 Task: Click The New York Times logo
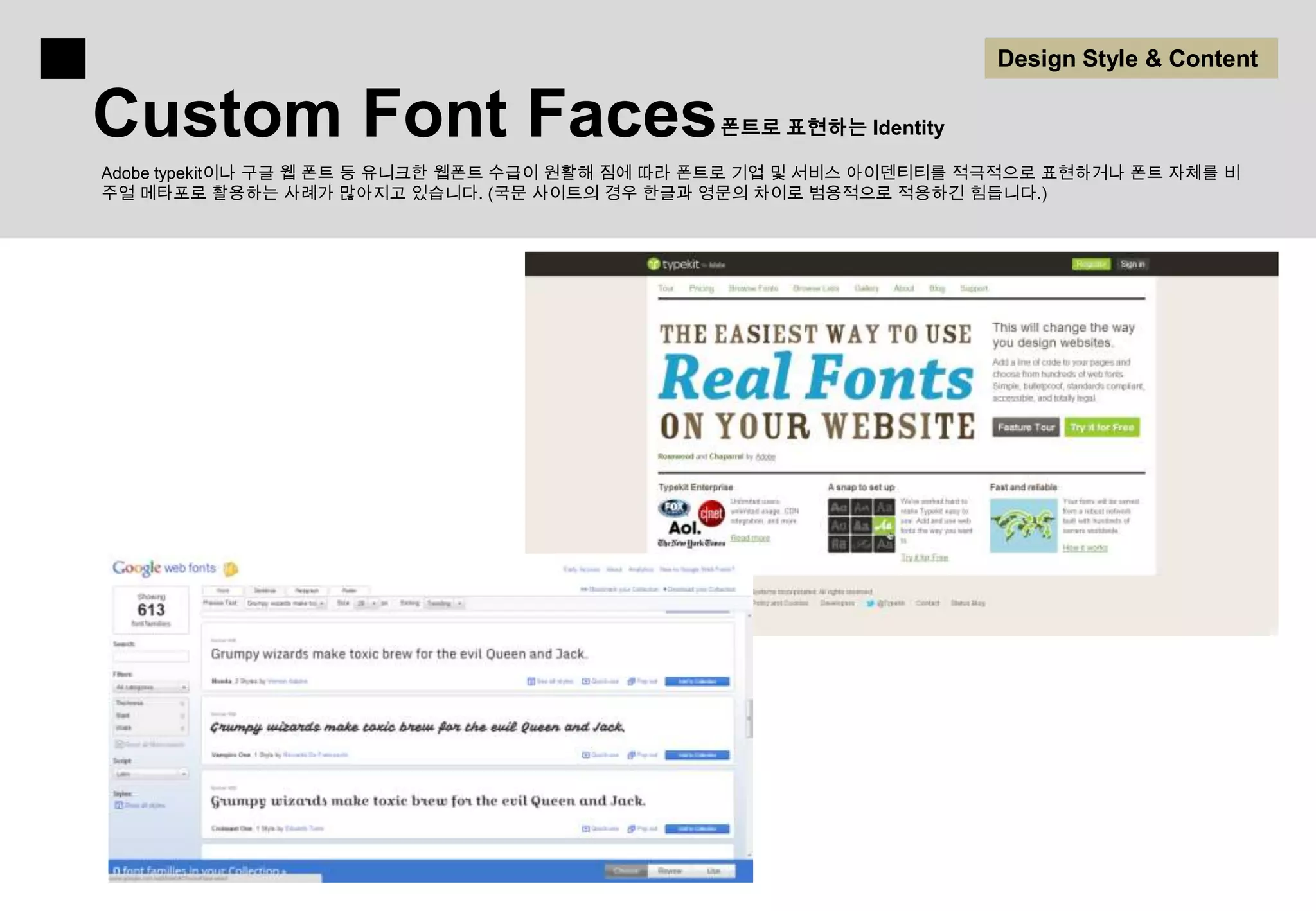(x=691, y=544)
